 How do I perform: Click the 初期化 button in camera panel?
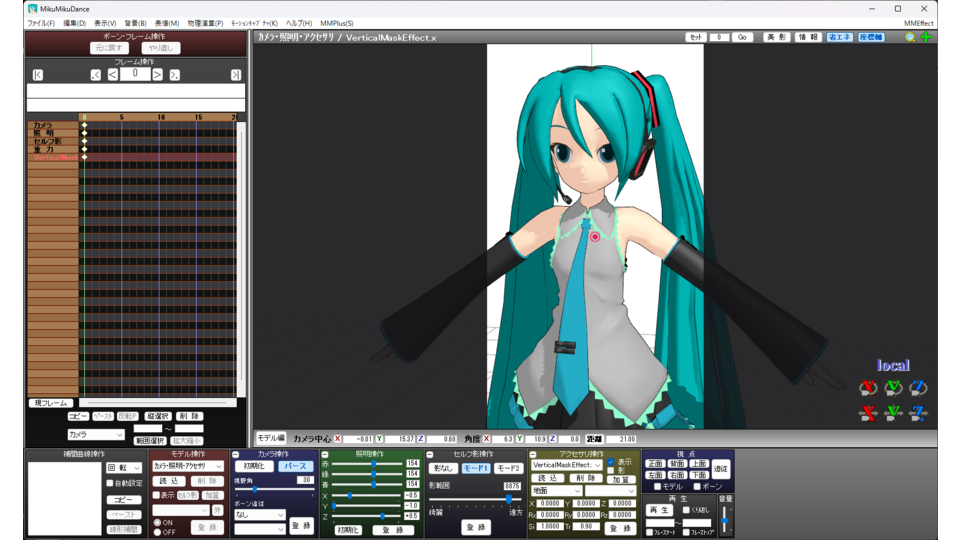point(253,467)
